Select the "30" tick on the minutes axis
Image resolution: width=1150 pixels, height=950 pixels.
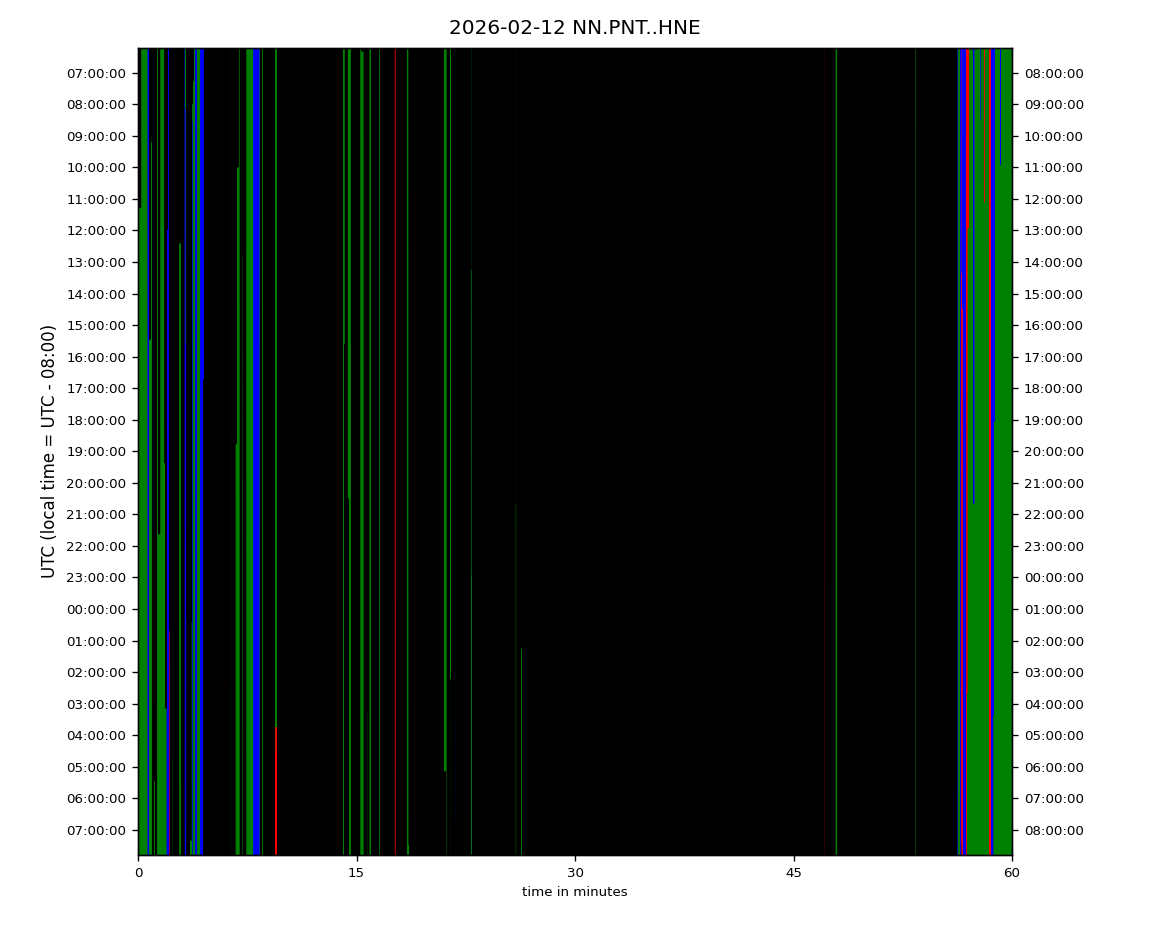point(575,872)
